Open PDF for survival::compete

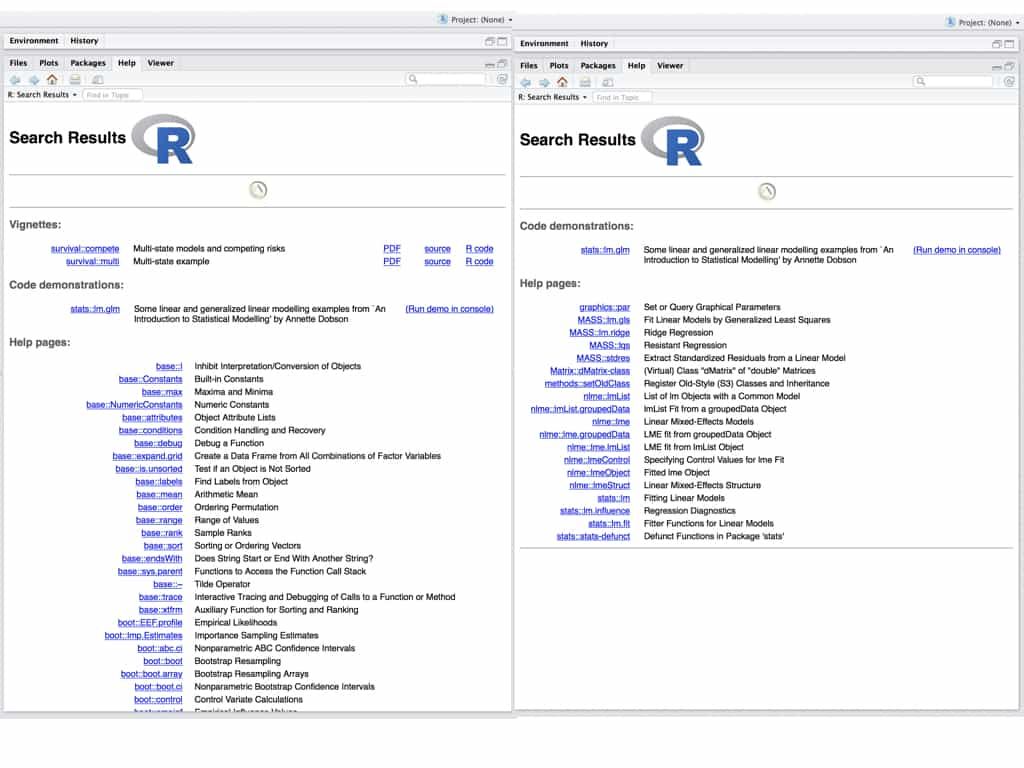[392, 249]
